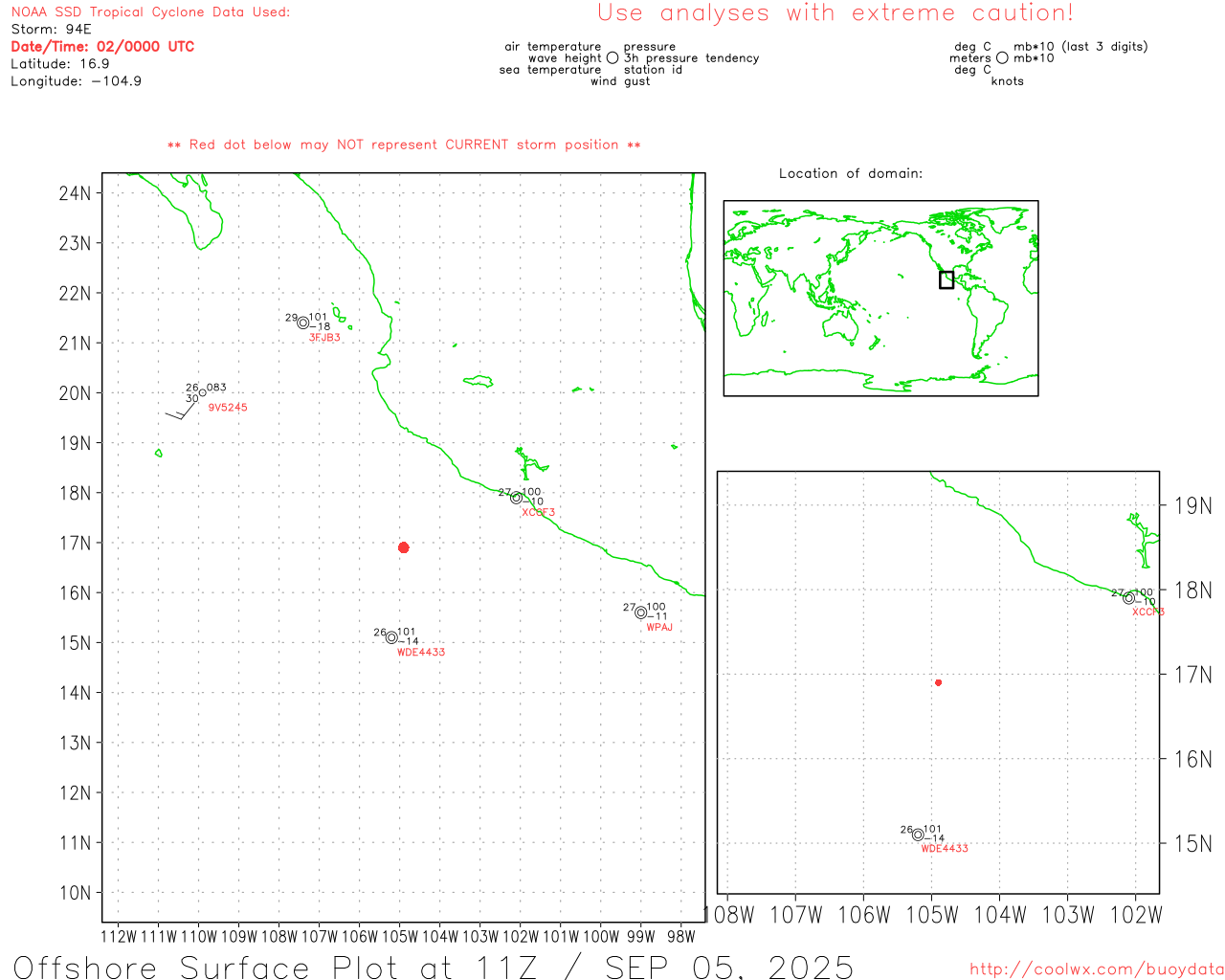Select inset map station circle for WDE4433
This screenshot has height=980, width=1225.
[x=918, y=835]
